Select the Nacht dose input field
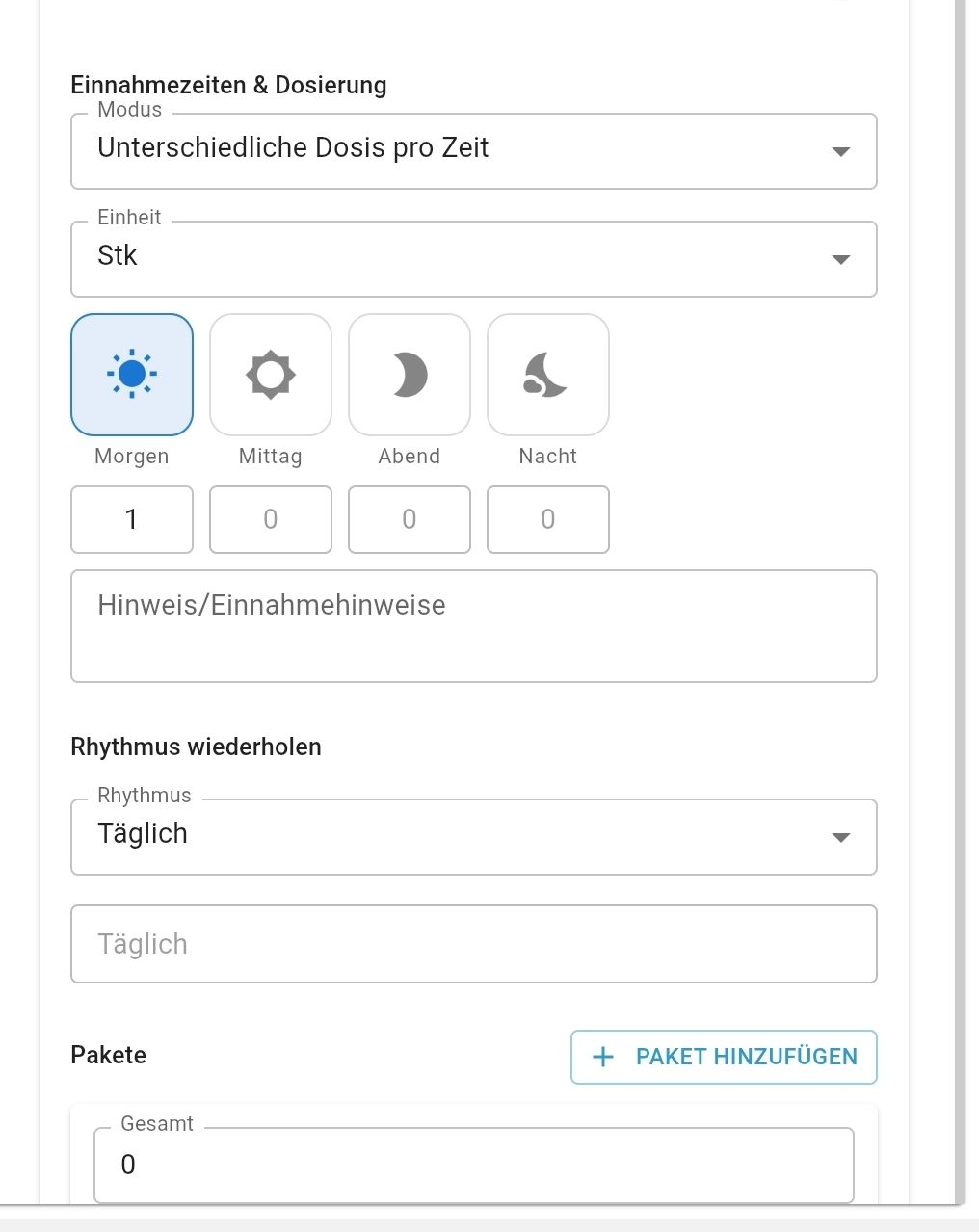 click(x=548, y=520)
